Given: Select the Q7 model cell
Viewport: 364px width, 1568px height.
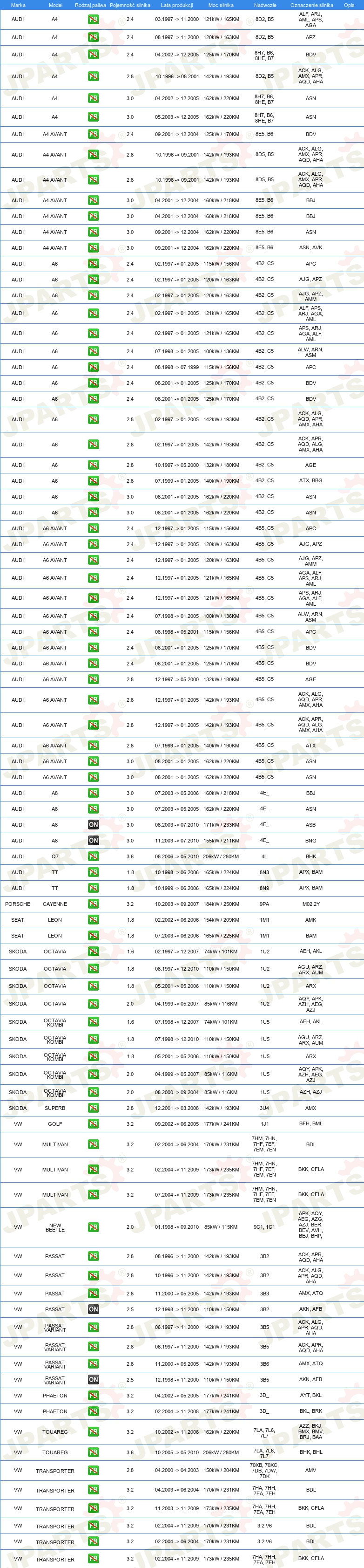Looking at the screenshot, I should [54, 856].
